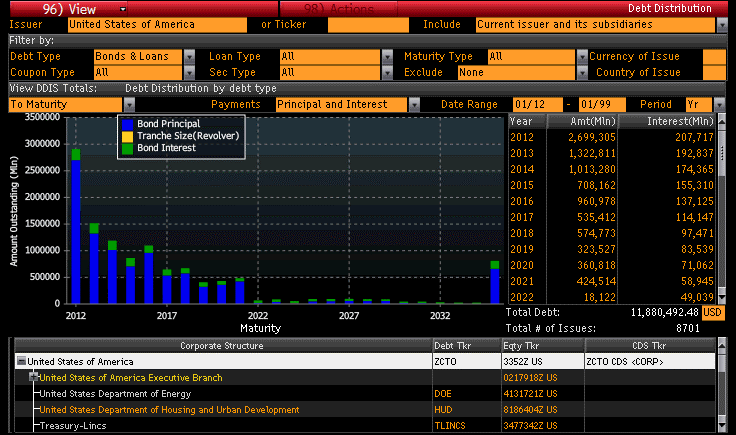The image size is (736, 435).
Task: Click the blue Bond Principal legend swatch
Action: click(127, 124)
